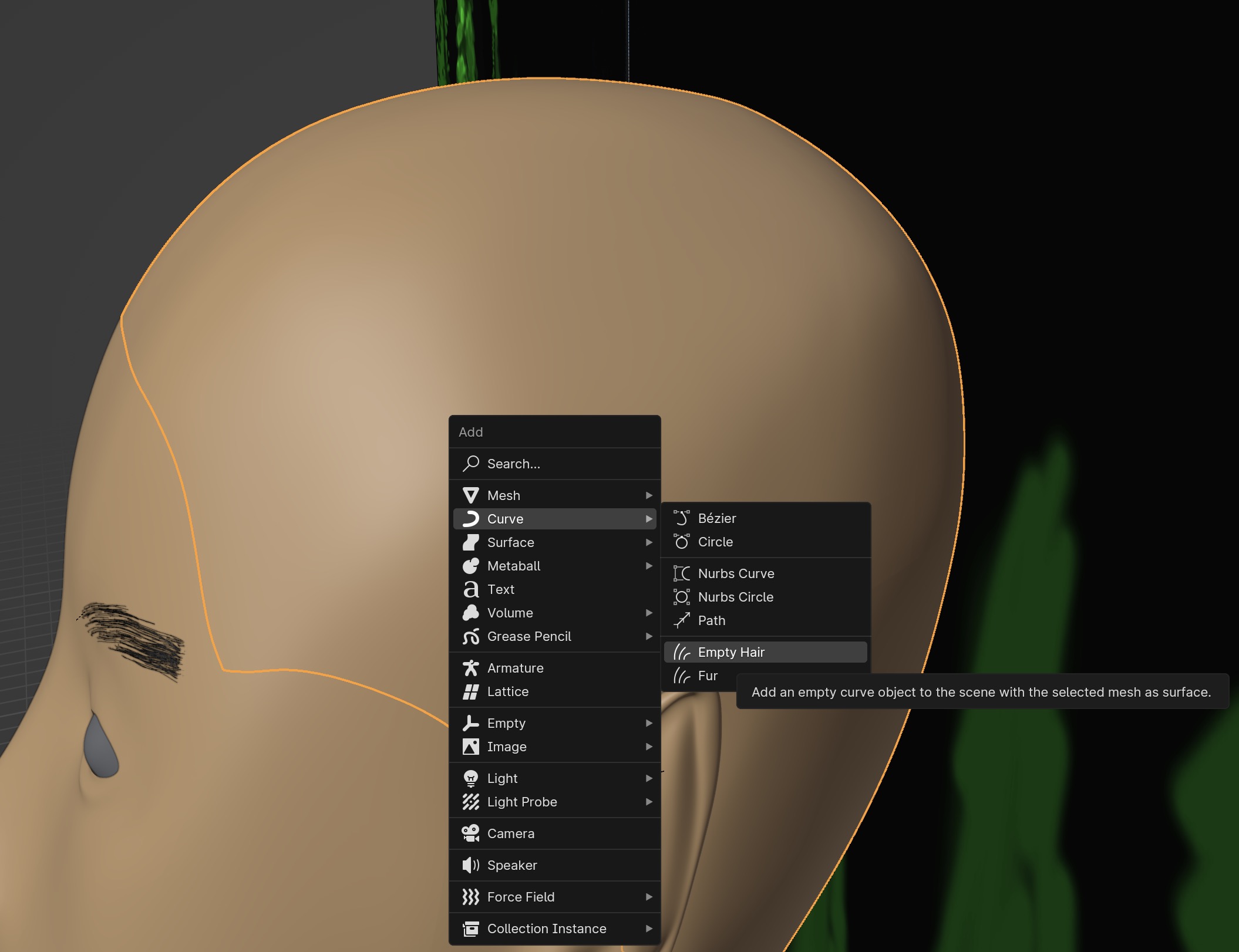Open the Search field in Add menu
This screenshot has width=1239, height=952.
click(x=555, y=464)
